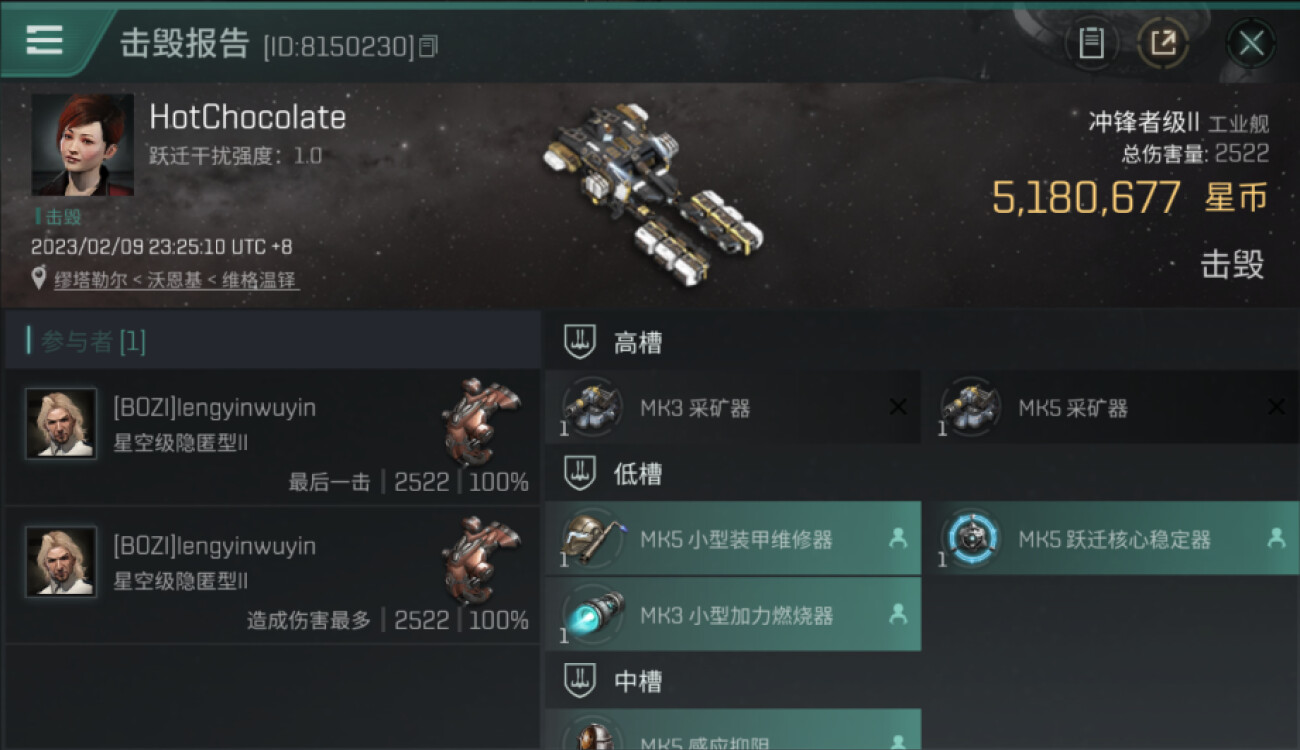View HotChocolate's character portrait
This screenshot has width=1300, height=750.
click(x=82, y=145)
